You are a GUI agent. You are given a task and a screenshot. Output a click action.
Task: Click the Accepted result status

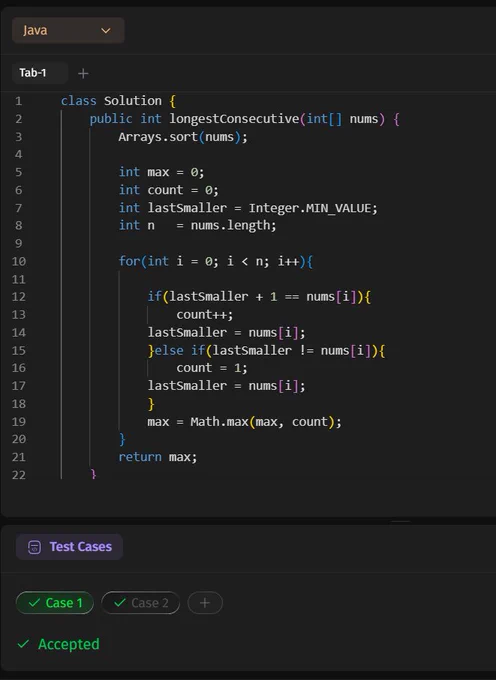tap(69, 644)
